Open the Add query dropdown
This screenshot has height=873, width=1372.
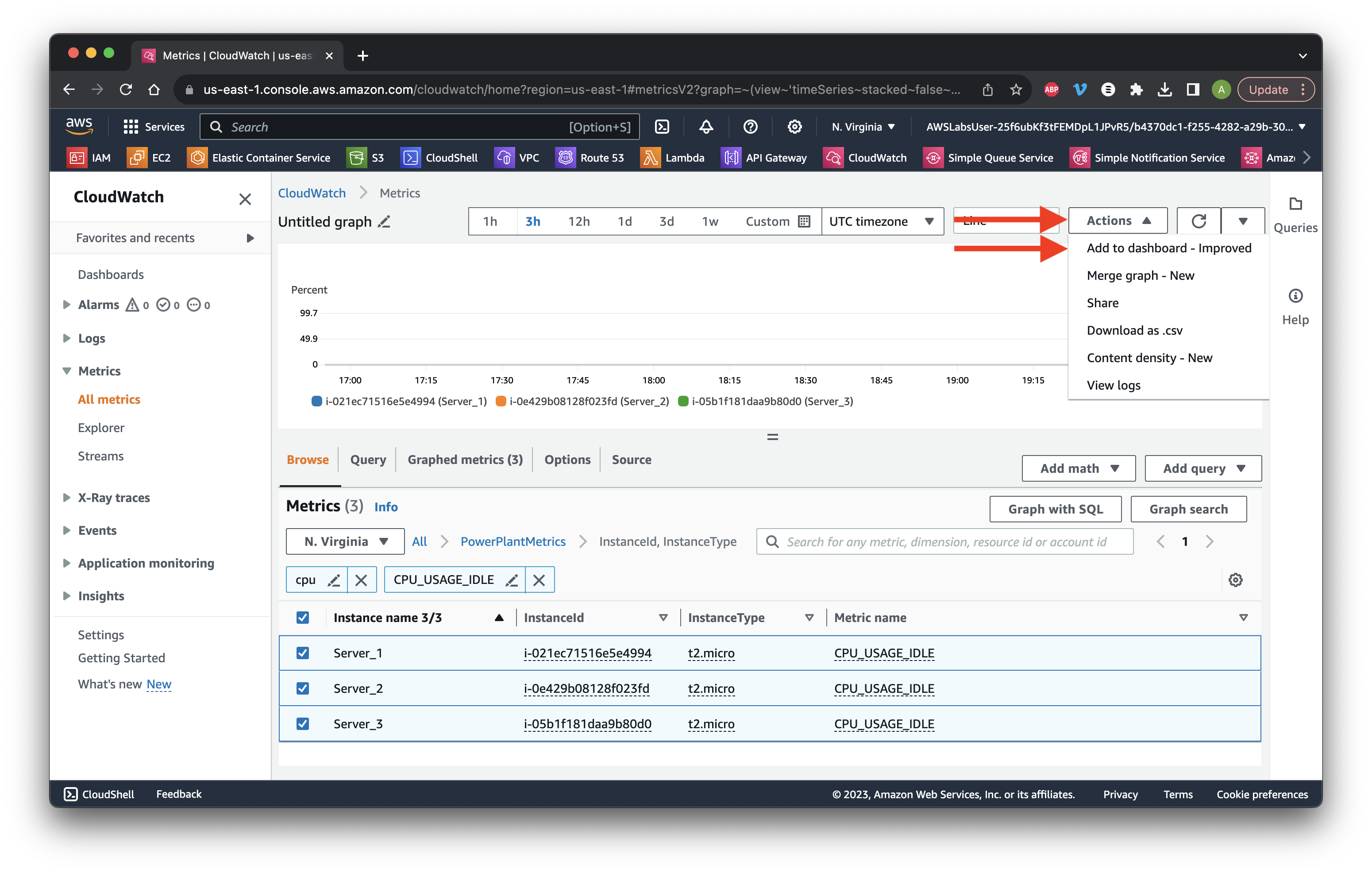click(1203, 468)
